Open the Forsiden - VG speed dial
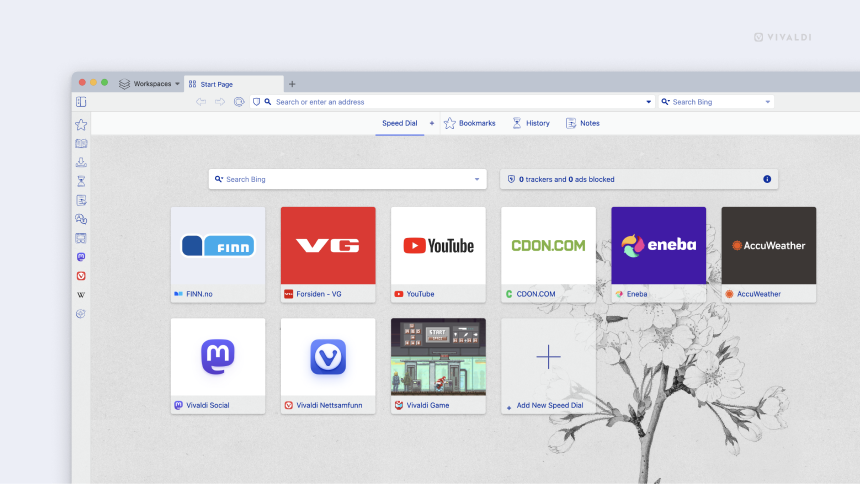This screenshot has width=860, height=484. click(328, 255)
